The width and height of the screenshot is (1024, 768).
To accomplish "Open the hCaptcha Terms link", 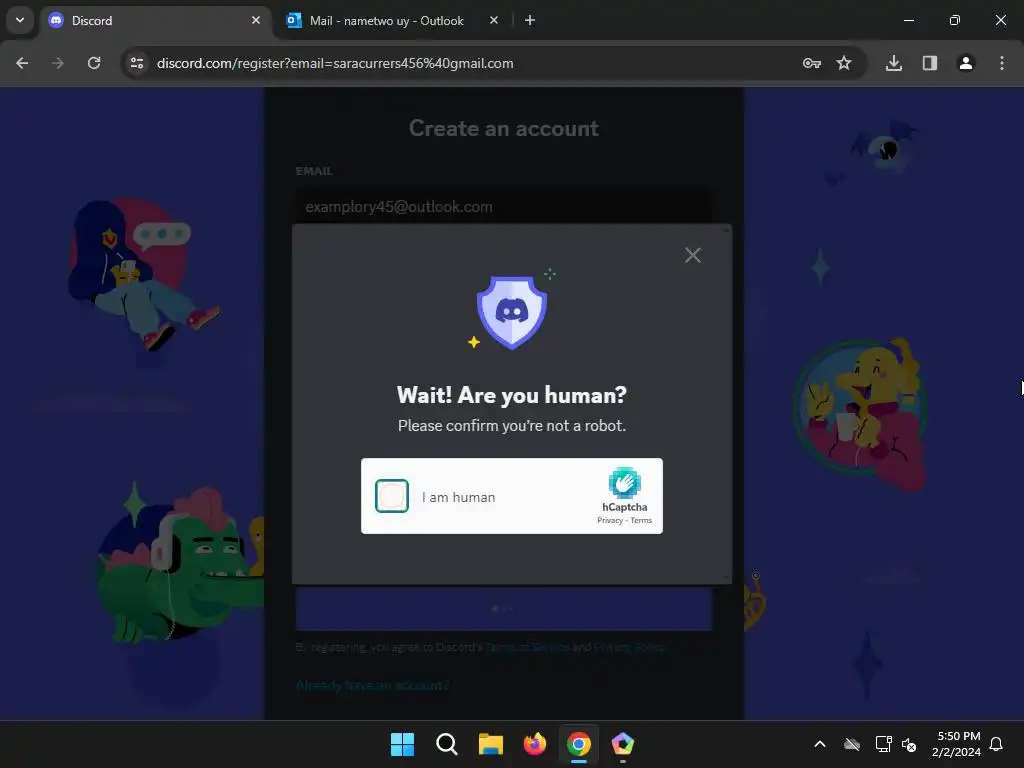I will tap(641, 520).
